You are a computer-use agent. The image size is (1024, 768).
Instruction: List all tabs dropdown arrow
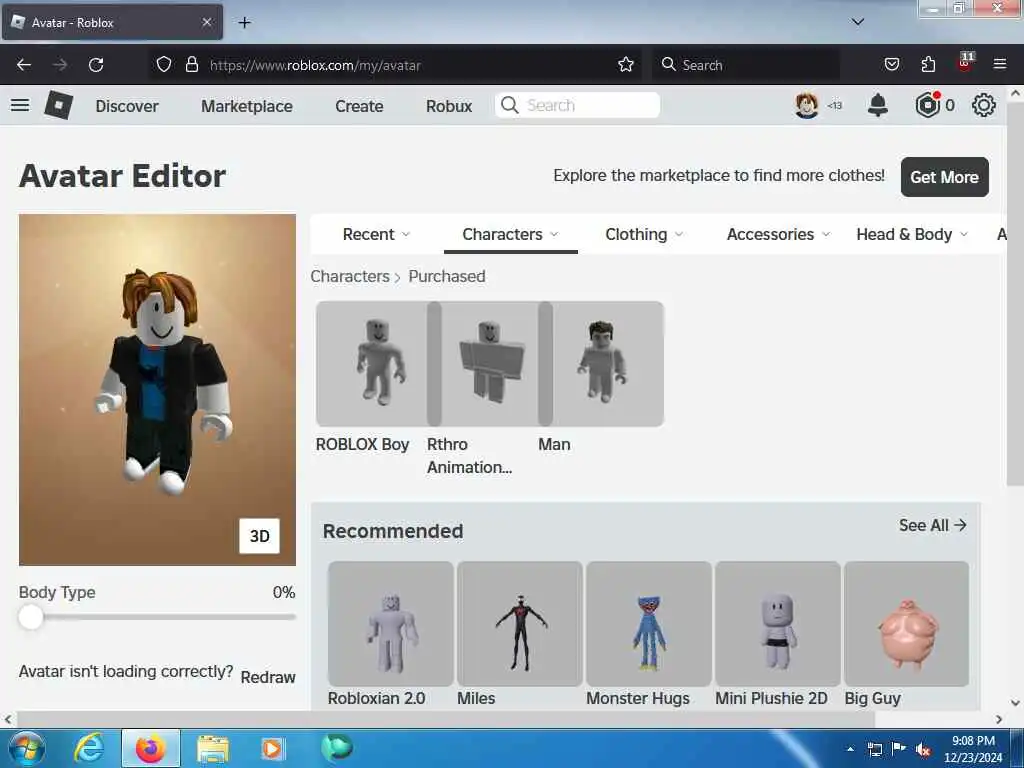[858, 22]
